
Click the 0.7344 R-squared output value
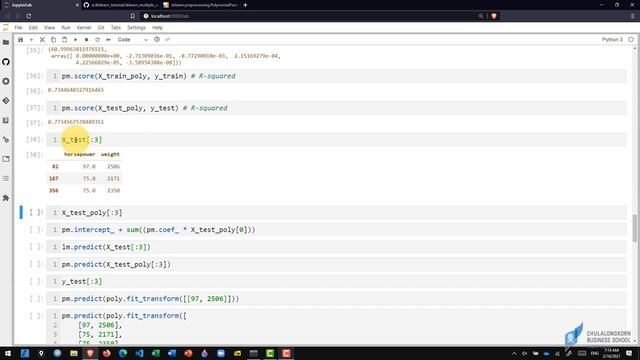pos(76,90)
